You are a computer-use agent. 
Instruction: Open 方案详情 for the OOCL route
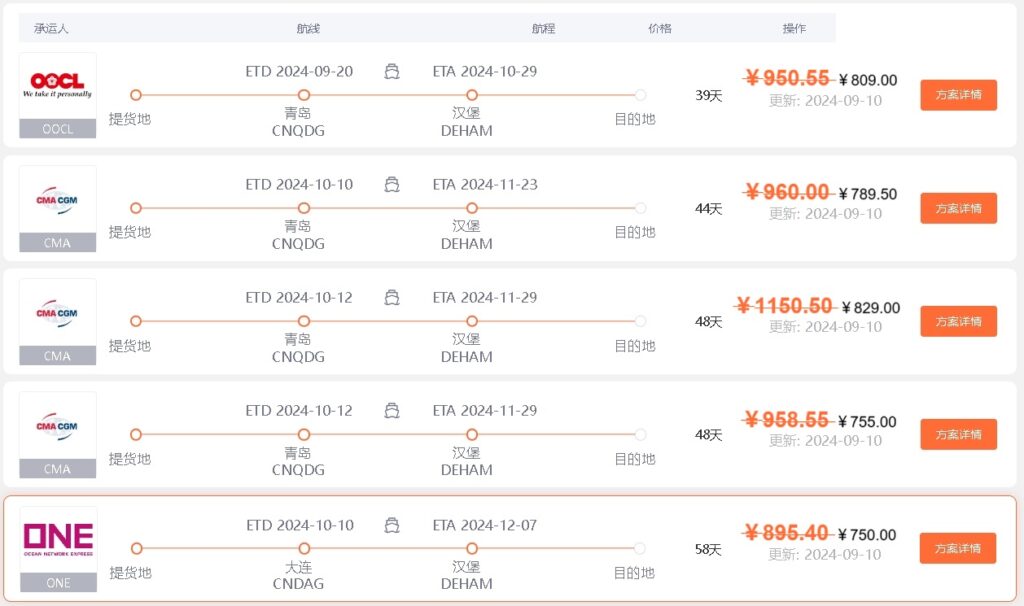point(959,95)
